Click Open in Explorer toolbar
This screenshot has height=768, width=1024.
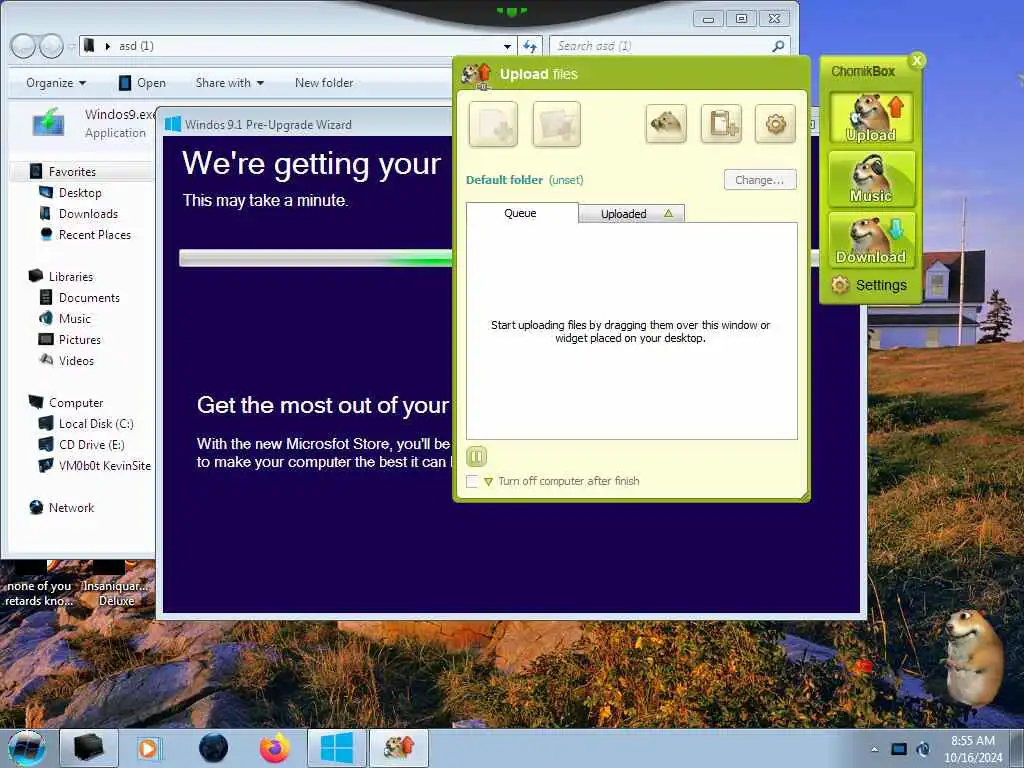[142, 83]
